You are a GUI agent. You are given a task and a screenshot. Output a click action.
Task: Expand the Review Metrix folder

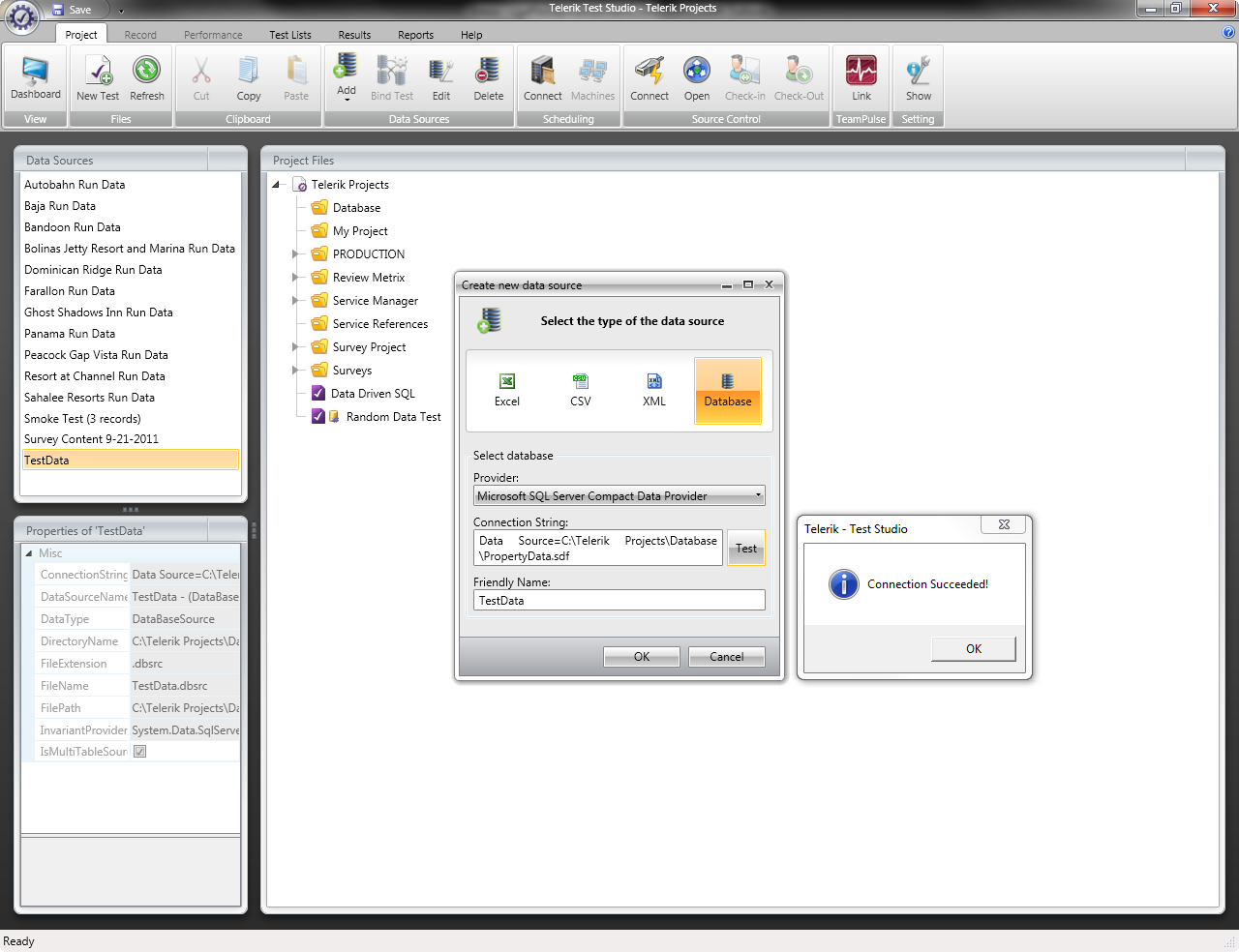(x=296, y=278)
